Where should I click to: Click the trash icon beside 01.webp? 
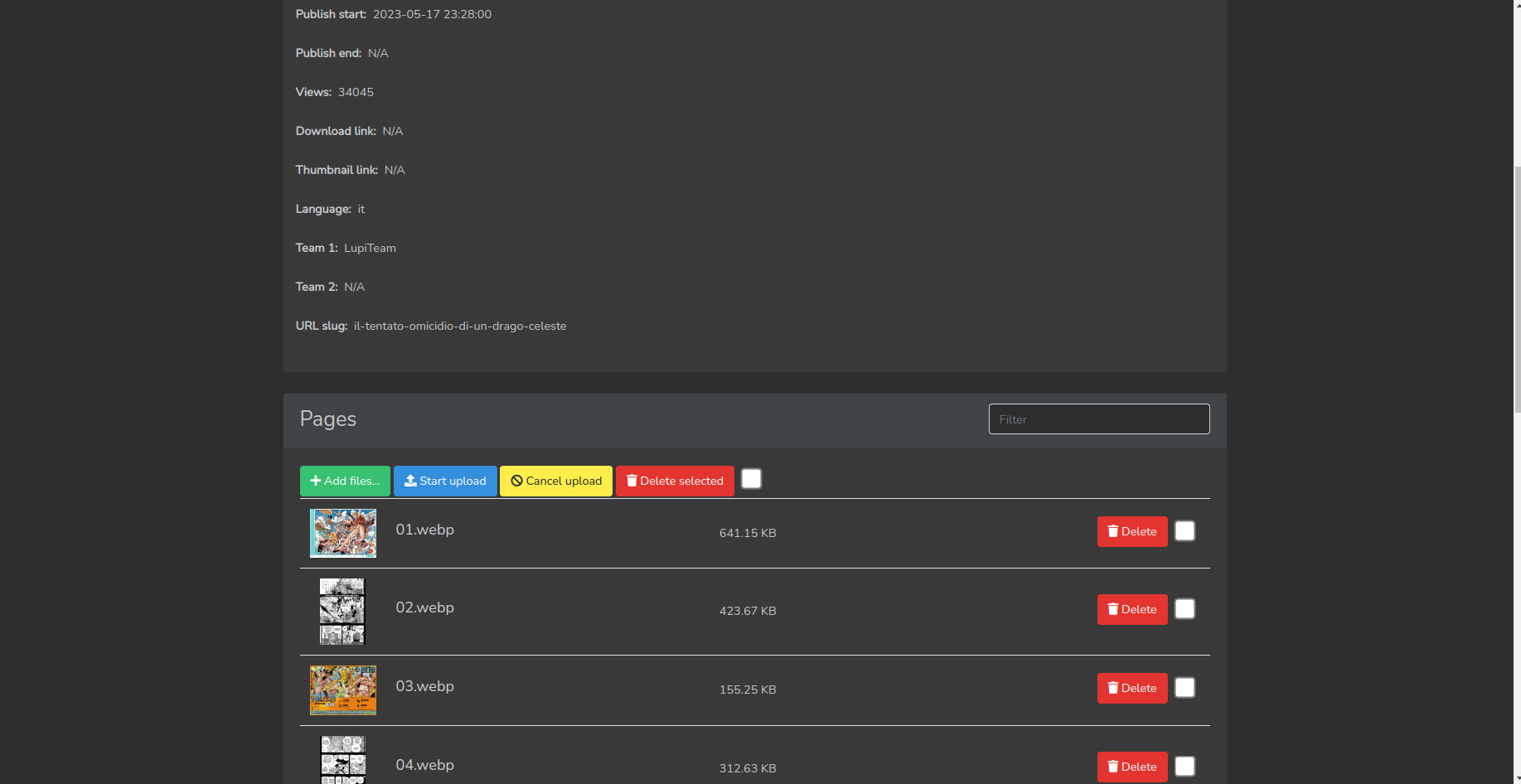tap(1112, 531)
